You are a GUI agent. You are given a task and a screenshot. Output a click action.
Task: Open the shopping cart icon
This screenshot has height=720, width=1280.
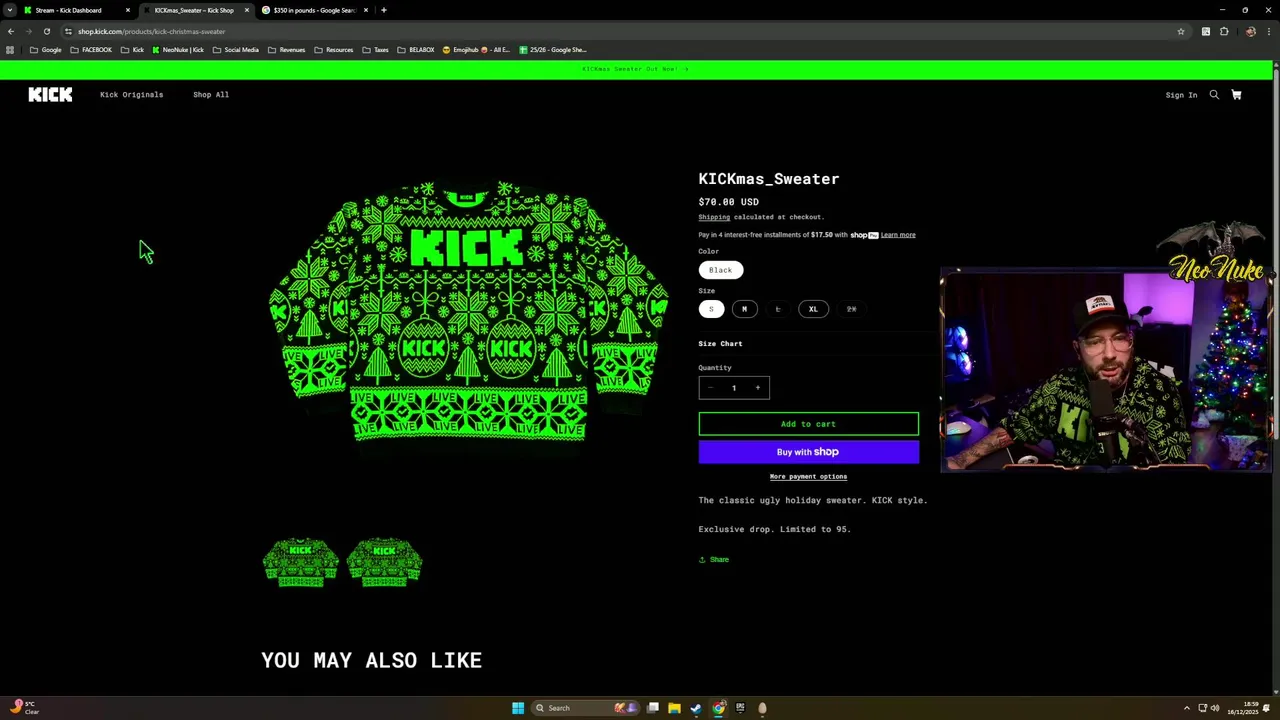[x=1236, y=95]
